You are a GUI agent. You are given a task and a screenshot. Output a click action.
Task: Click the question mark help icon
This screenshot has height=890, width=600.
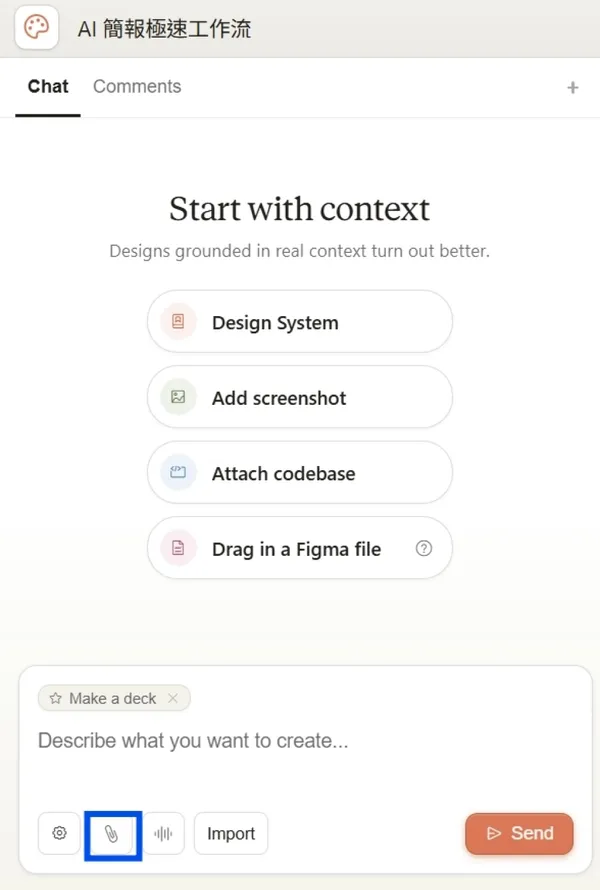click(424, 548)
